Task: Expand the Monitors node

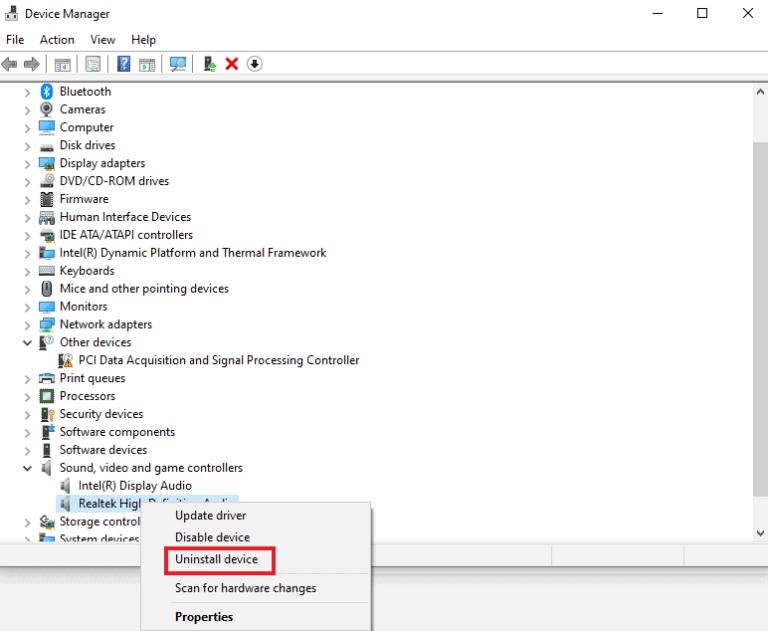Action: pyautogui.click(x=27, y=307)
